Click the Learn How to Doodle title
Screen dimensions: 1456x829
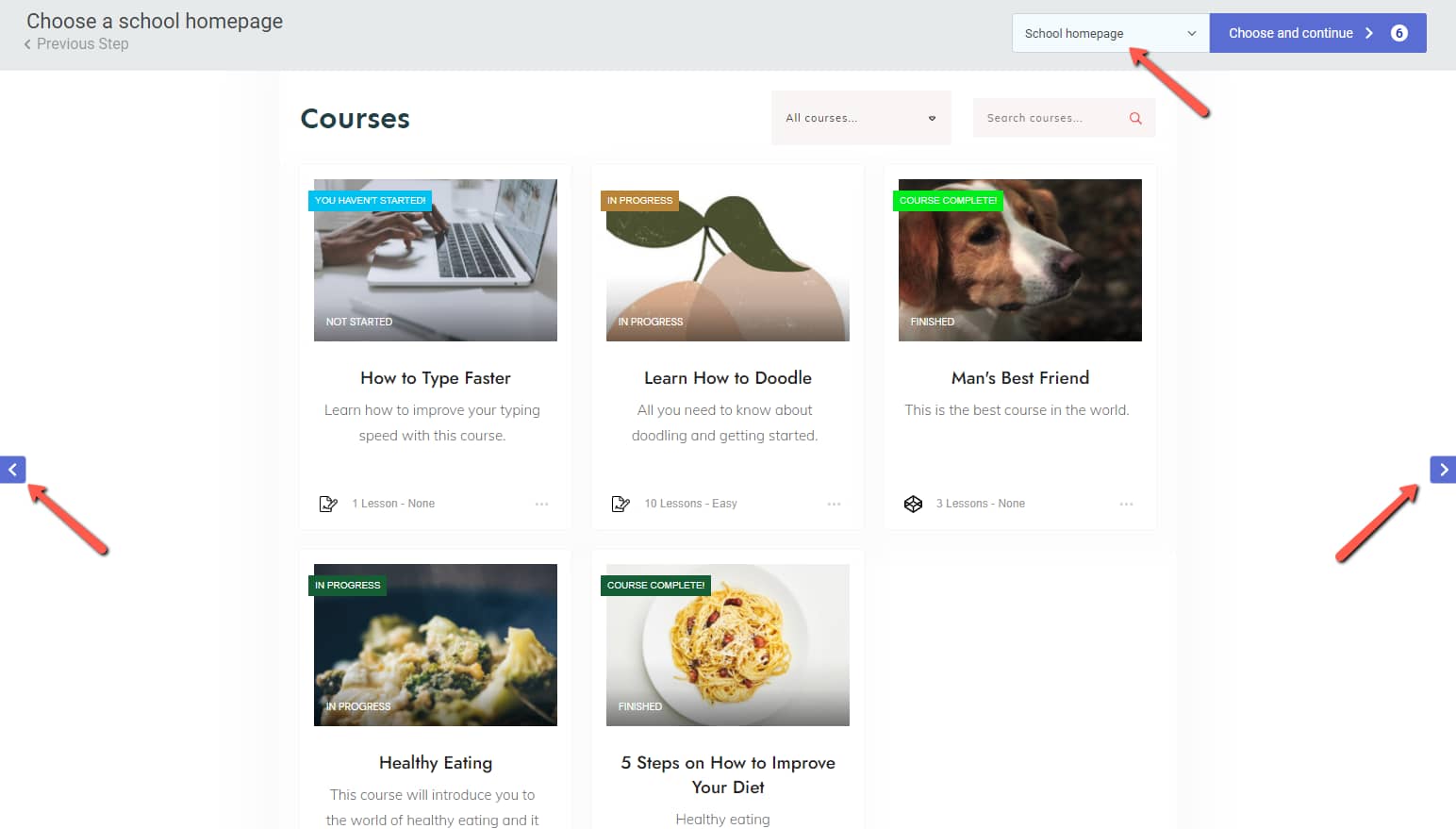click(x=728, y=378)
